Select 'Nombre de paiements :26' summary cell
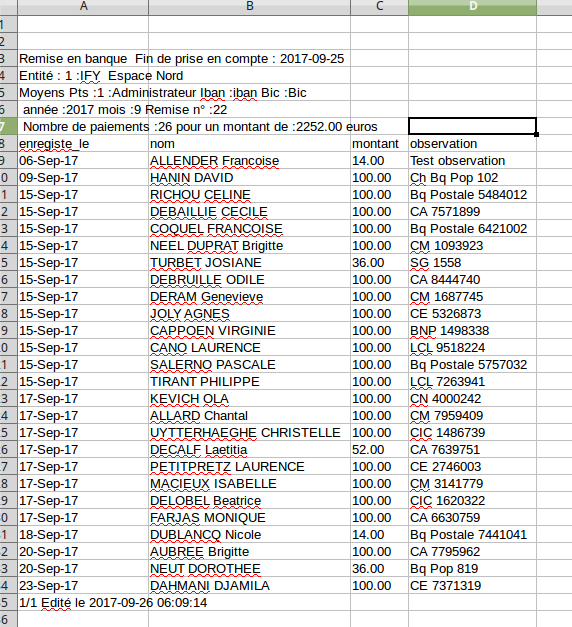The width and height of the screenshot is (572, 627). [83, 127]
